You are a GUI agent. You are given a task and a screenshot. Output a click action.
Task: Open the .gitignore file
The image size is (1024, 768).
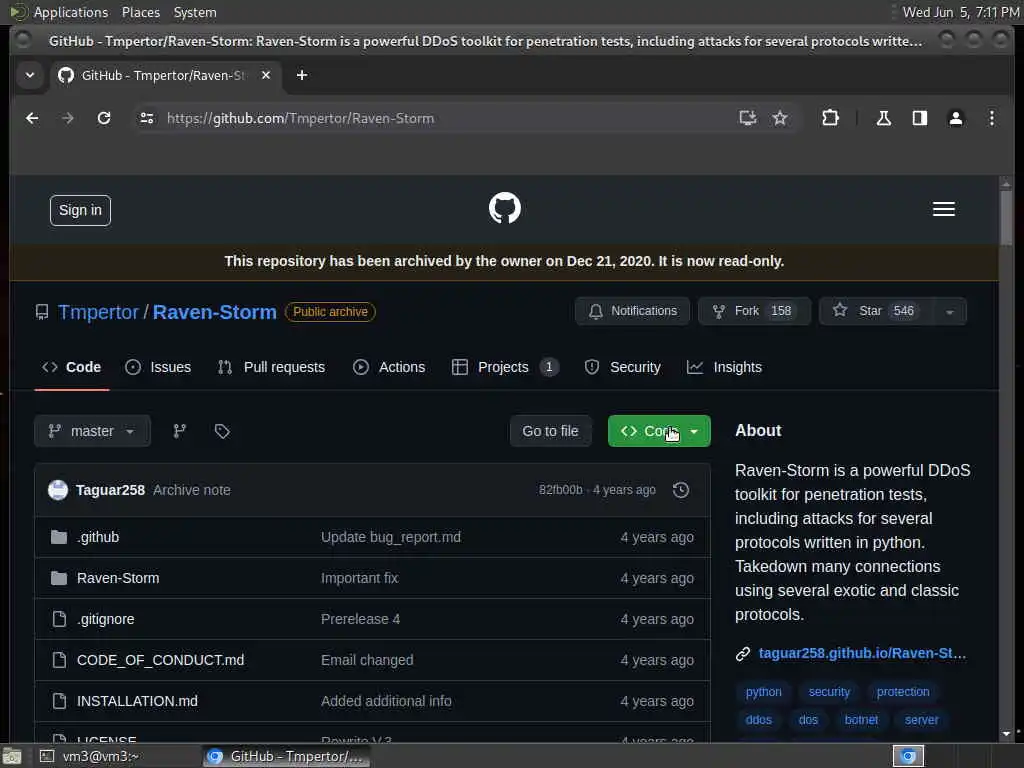coord(106,619)
